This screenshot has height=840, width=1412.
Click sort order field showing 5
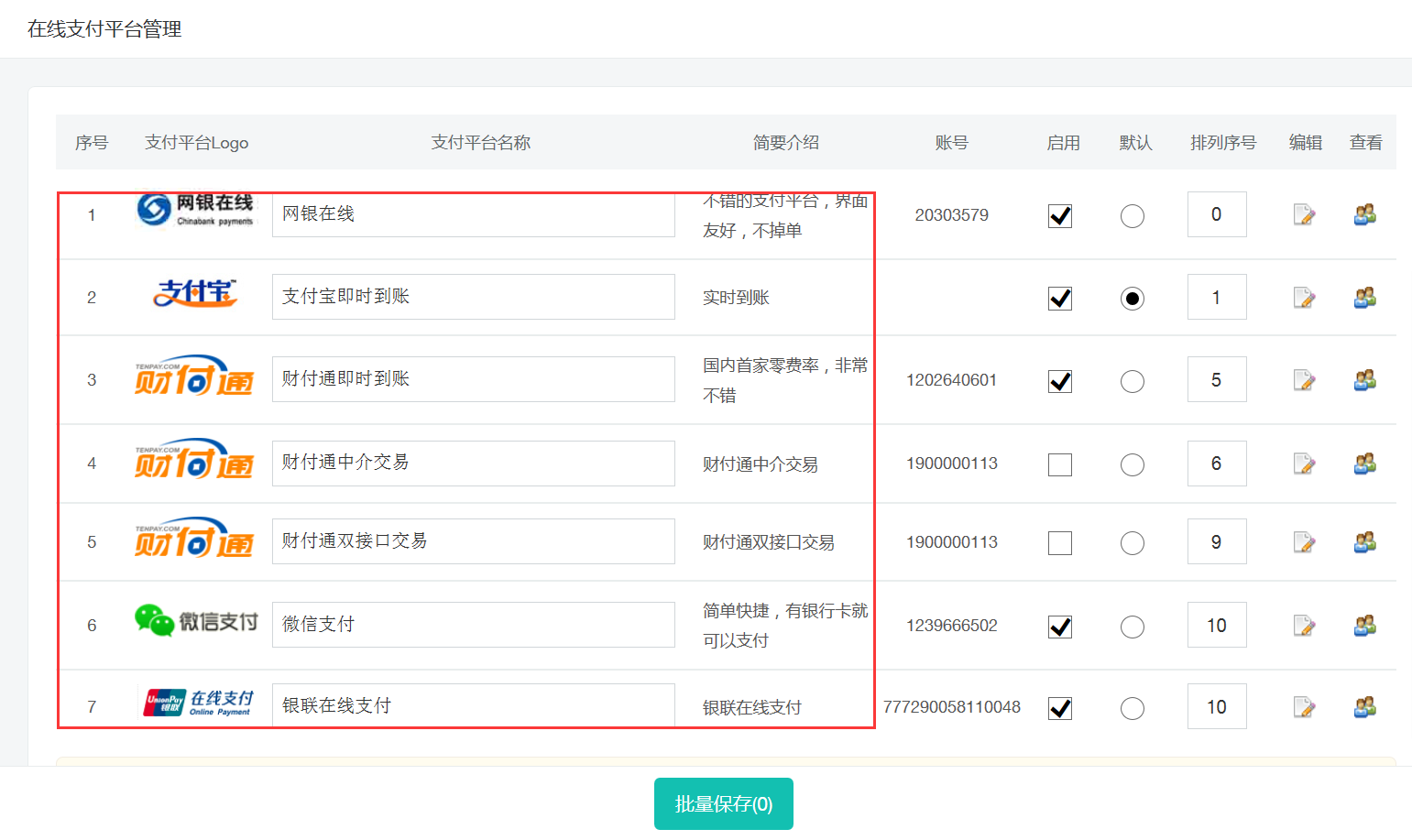click(x=1216, y=379)
